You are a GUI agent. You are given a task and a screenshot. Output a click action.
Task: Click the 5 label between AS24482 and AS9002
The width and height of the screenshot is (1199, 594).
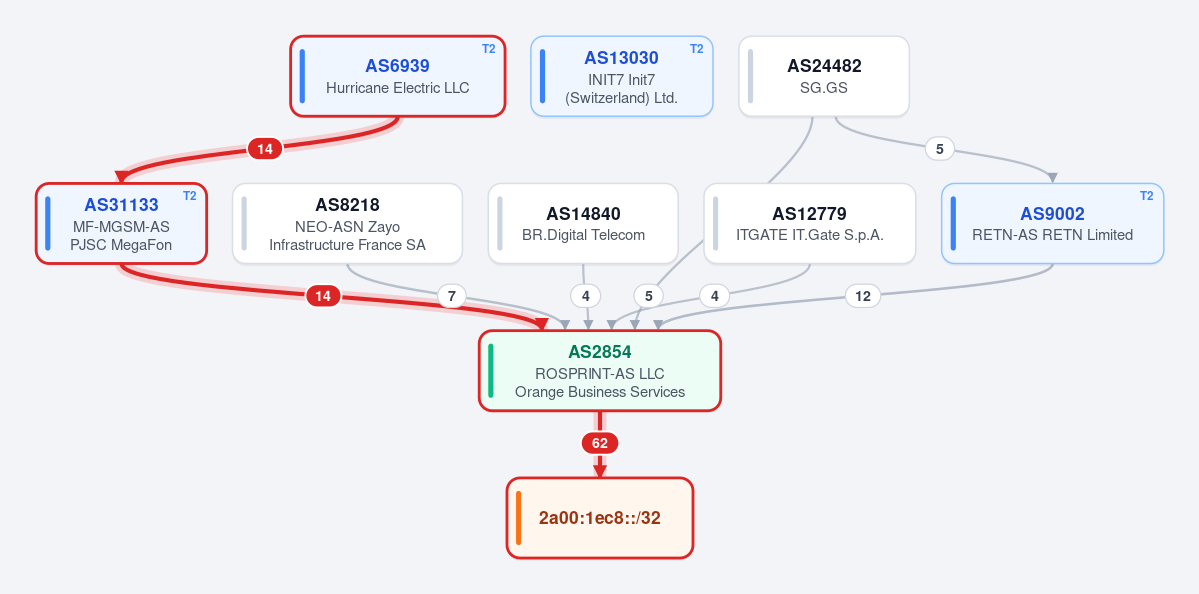coord(940,149)
